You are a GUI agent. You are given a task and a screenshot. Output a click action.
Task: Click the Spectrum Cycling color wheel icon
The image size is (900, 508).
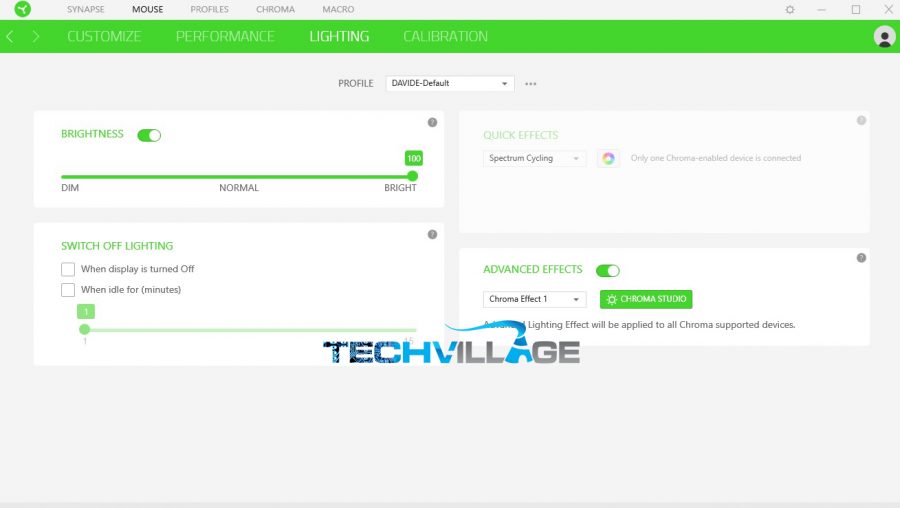click(608, 158)
